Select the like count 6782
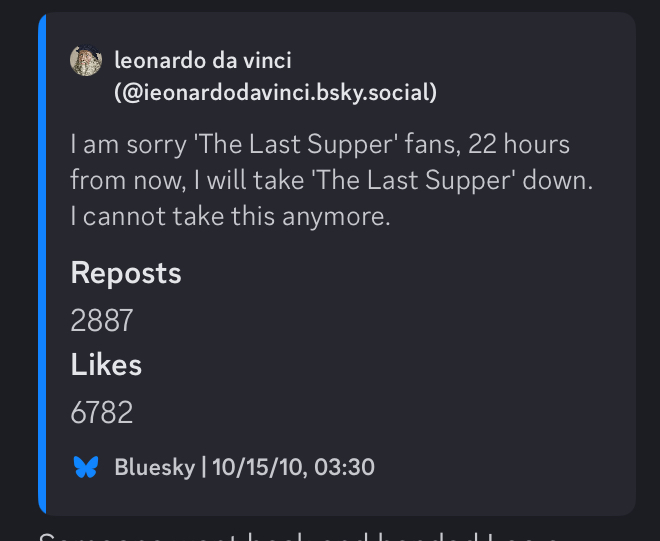The width and height of the screenshot is (660, 541). click(x=102, y=411)
